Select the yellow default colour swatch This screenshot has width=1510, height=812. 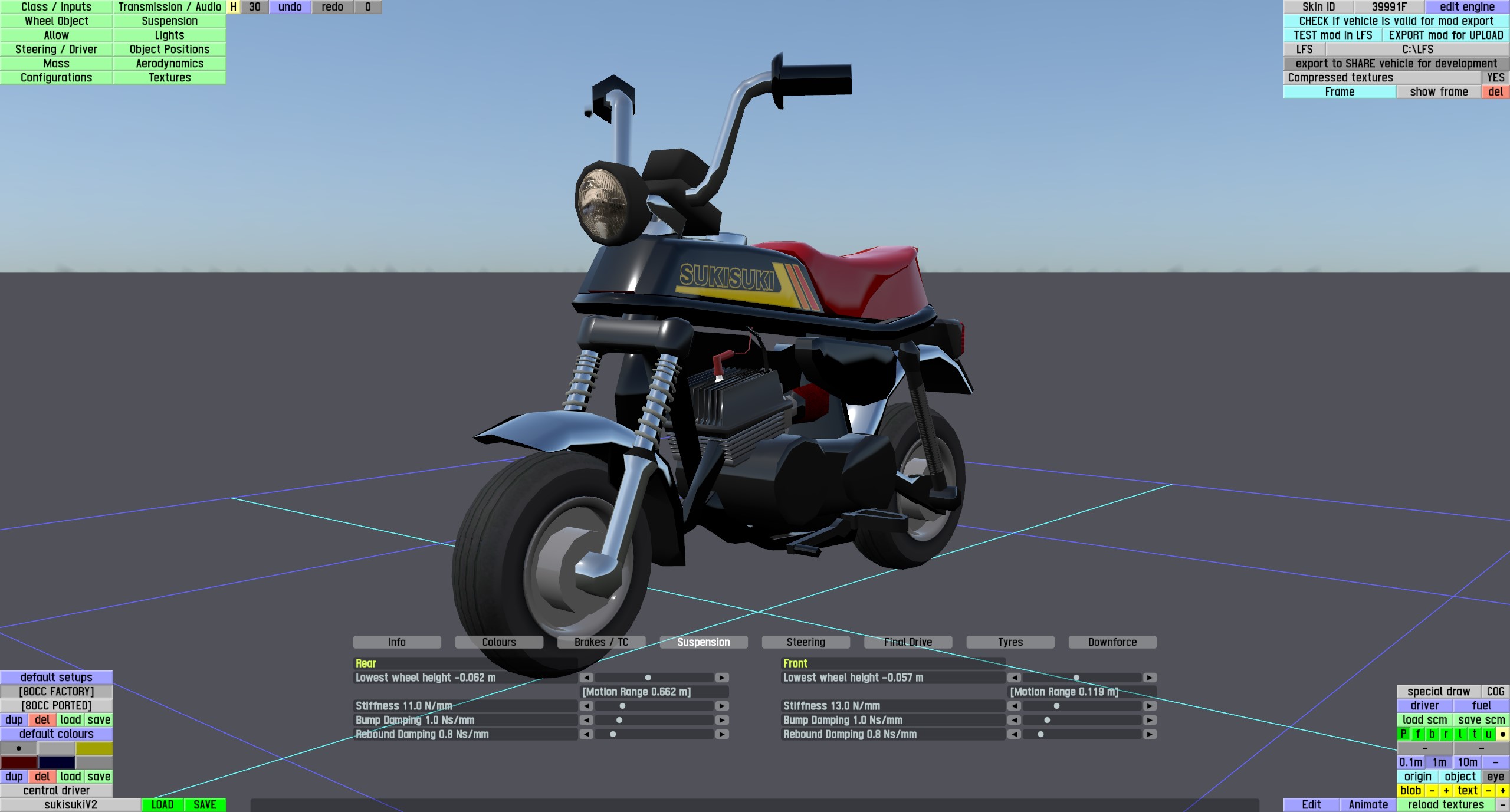click(x=94, y=748)
